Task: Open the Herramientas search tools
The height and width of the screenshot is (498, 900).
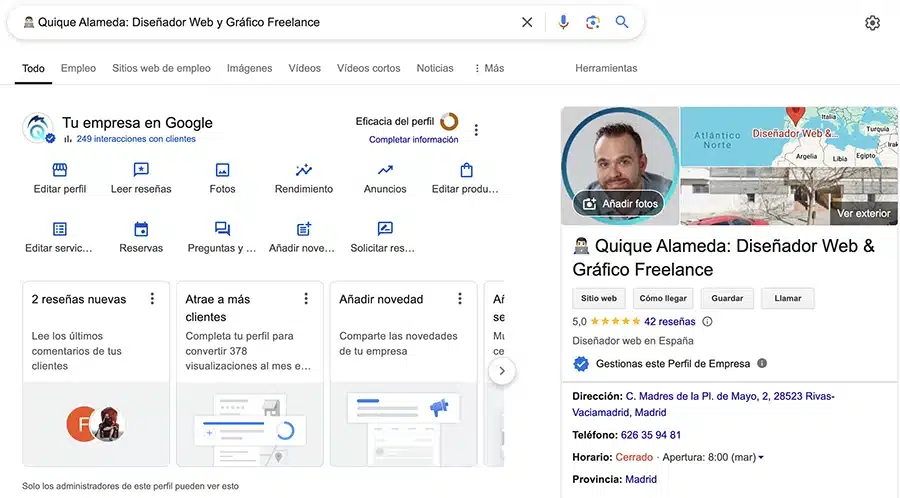Action: [606, 68]
